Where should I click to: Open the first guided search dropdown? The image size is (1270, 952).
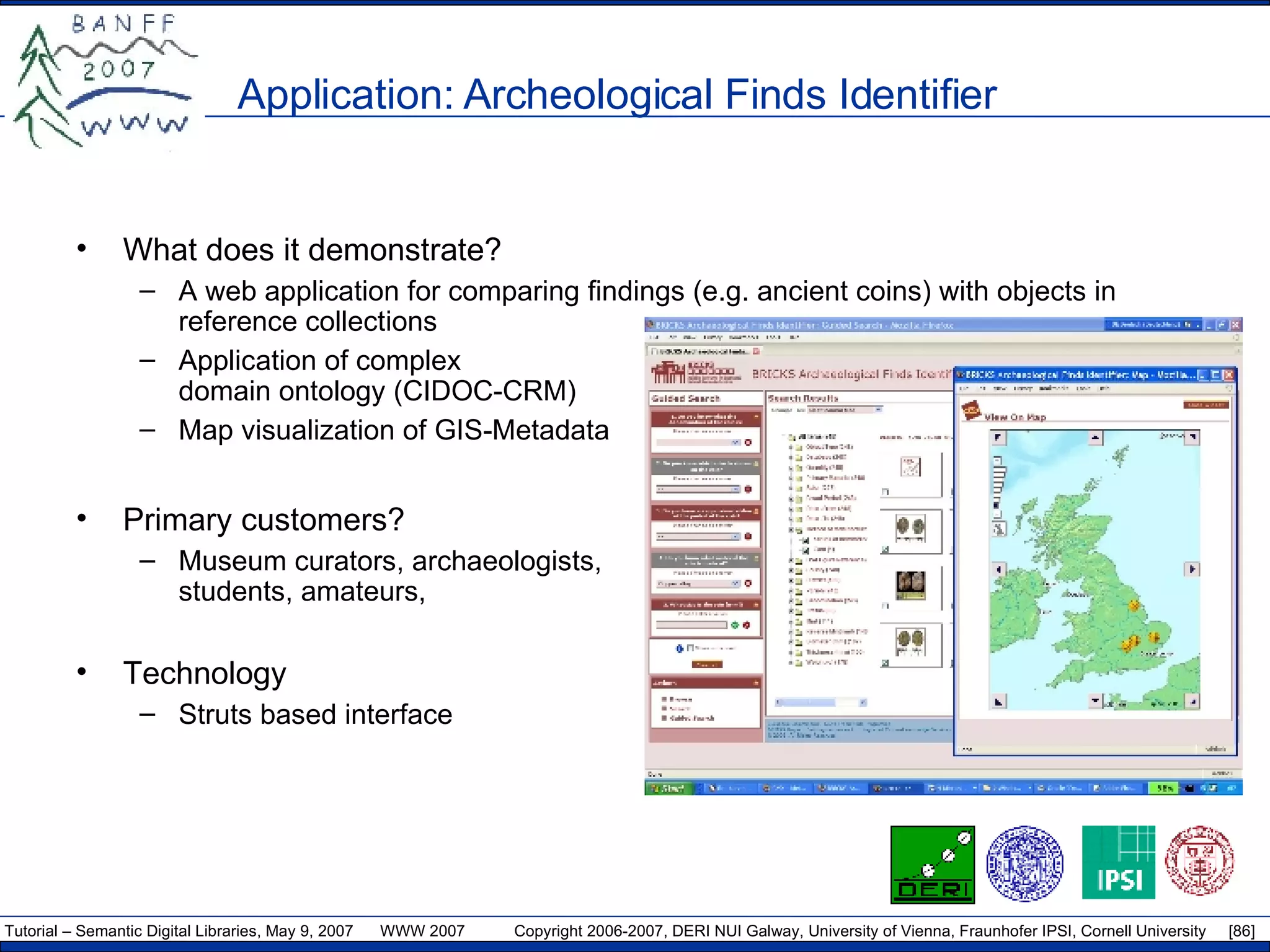(x=698, y=443)
